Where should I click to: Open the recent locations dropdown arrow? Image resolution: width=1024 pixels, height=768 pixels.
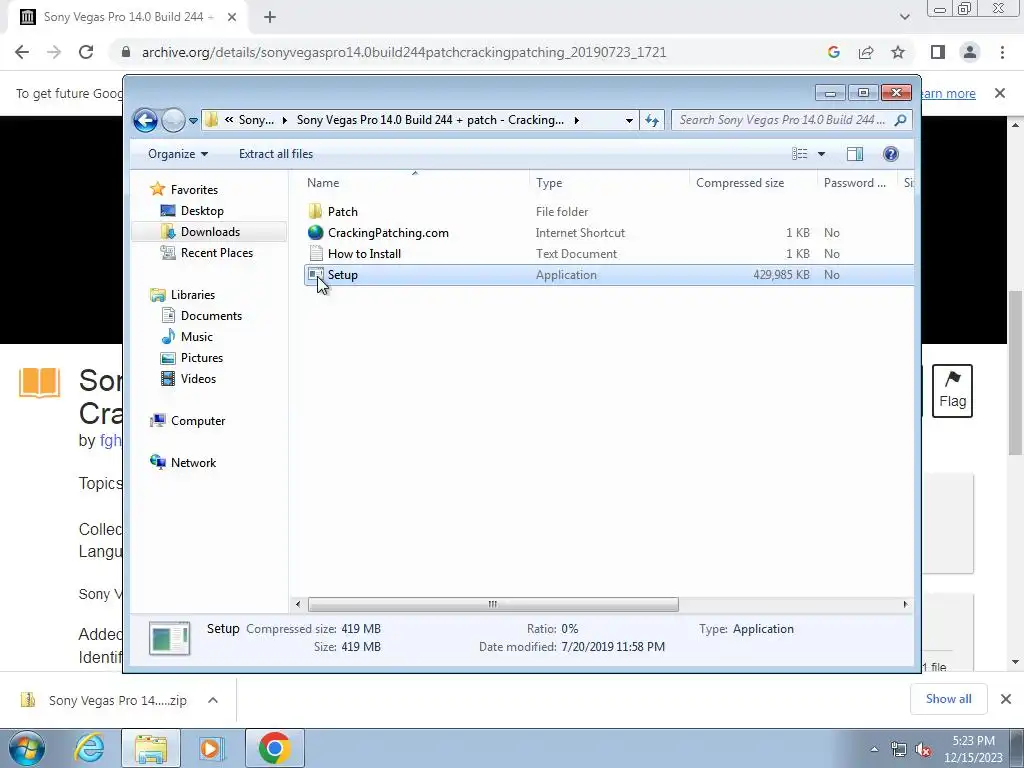coord(193,121)
